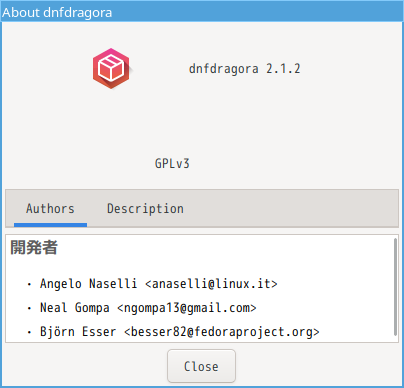Image resolution: width=404 pixels, height=388 pixels.
Task: Click the anaselli@linux.it address
Action: click(x=211, y=284)
